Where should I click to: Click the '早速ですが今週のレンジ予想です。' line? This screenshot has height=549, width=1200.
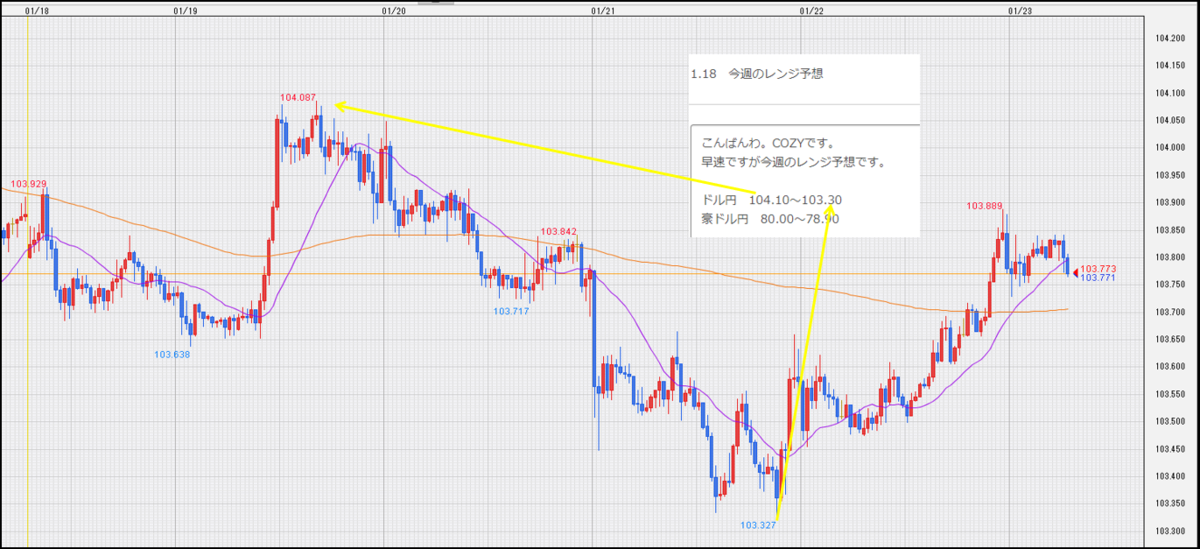pos(794,161)
